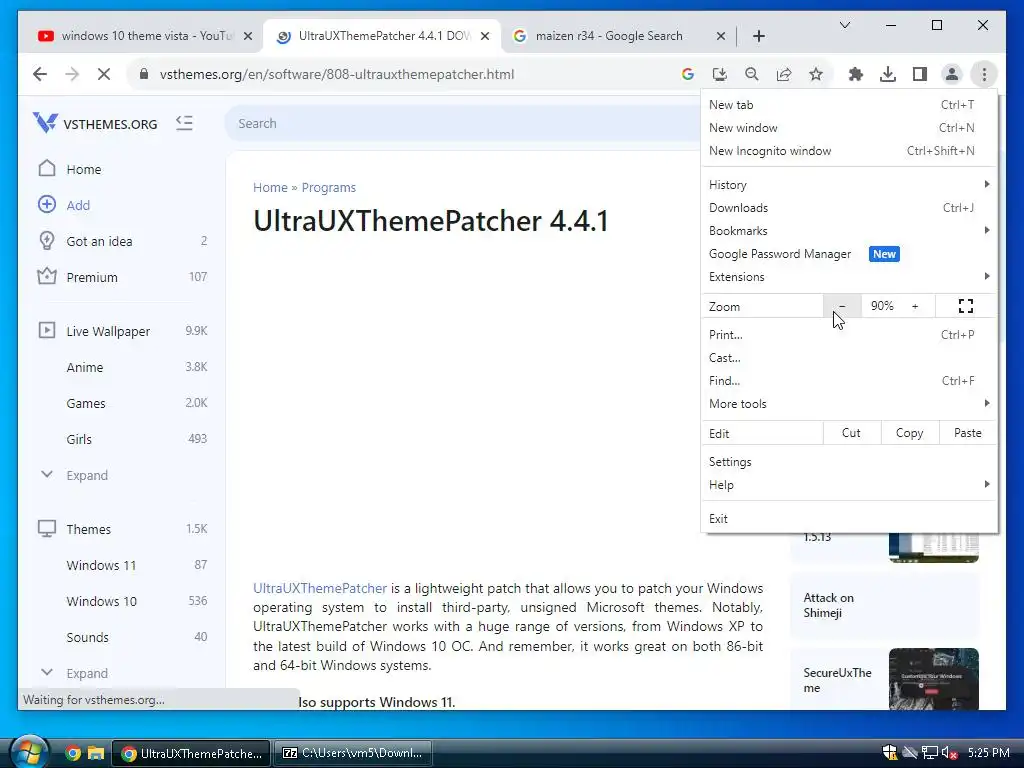
Task: Collapse the VSThemes sidebar menu icon
Action: pyautogui.click(x=184, y=123)
